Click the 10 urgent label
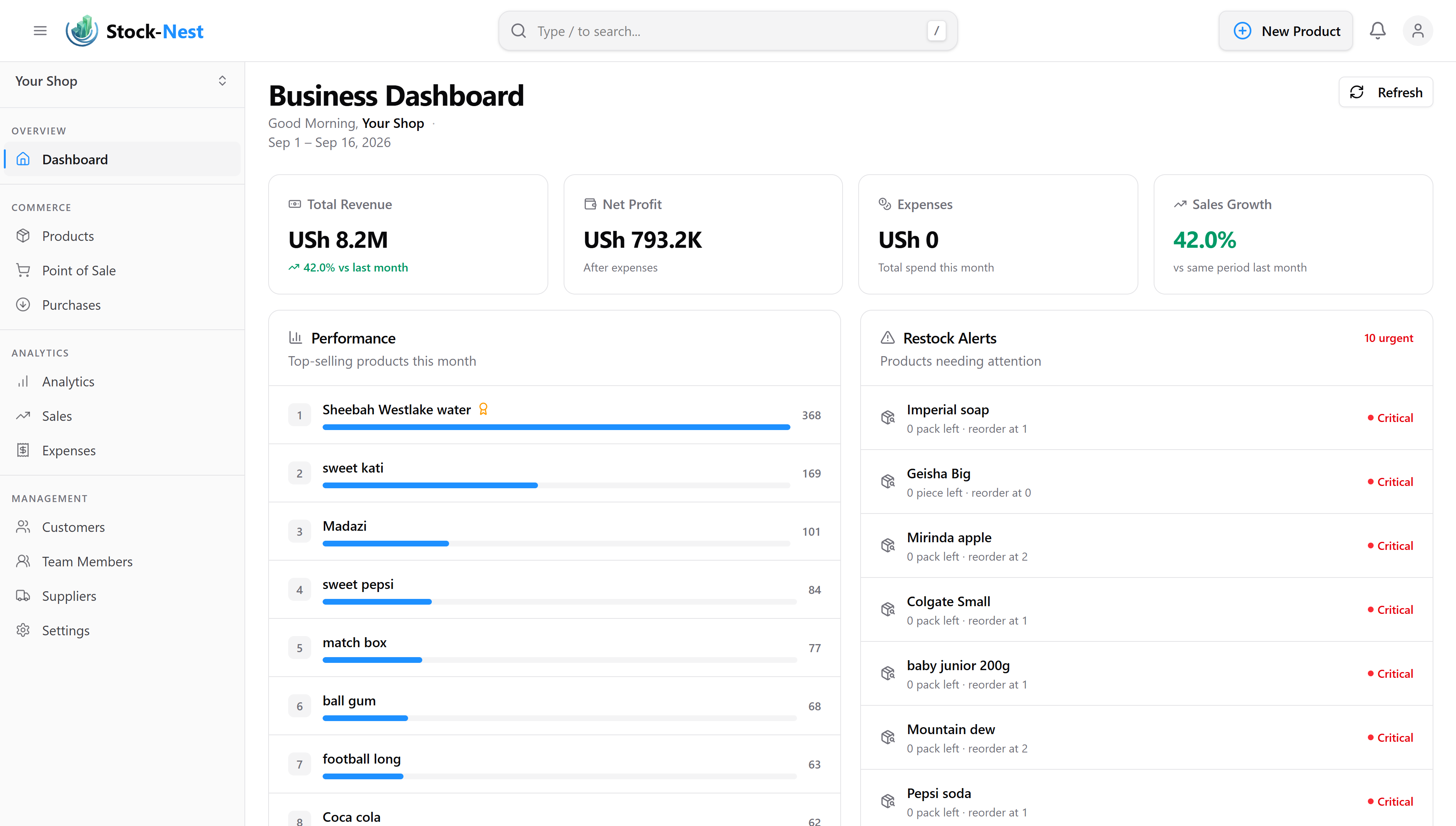This screenshot has width=1456, height=826. 1389,338
